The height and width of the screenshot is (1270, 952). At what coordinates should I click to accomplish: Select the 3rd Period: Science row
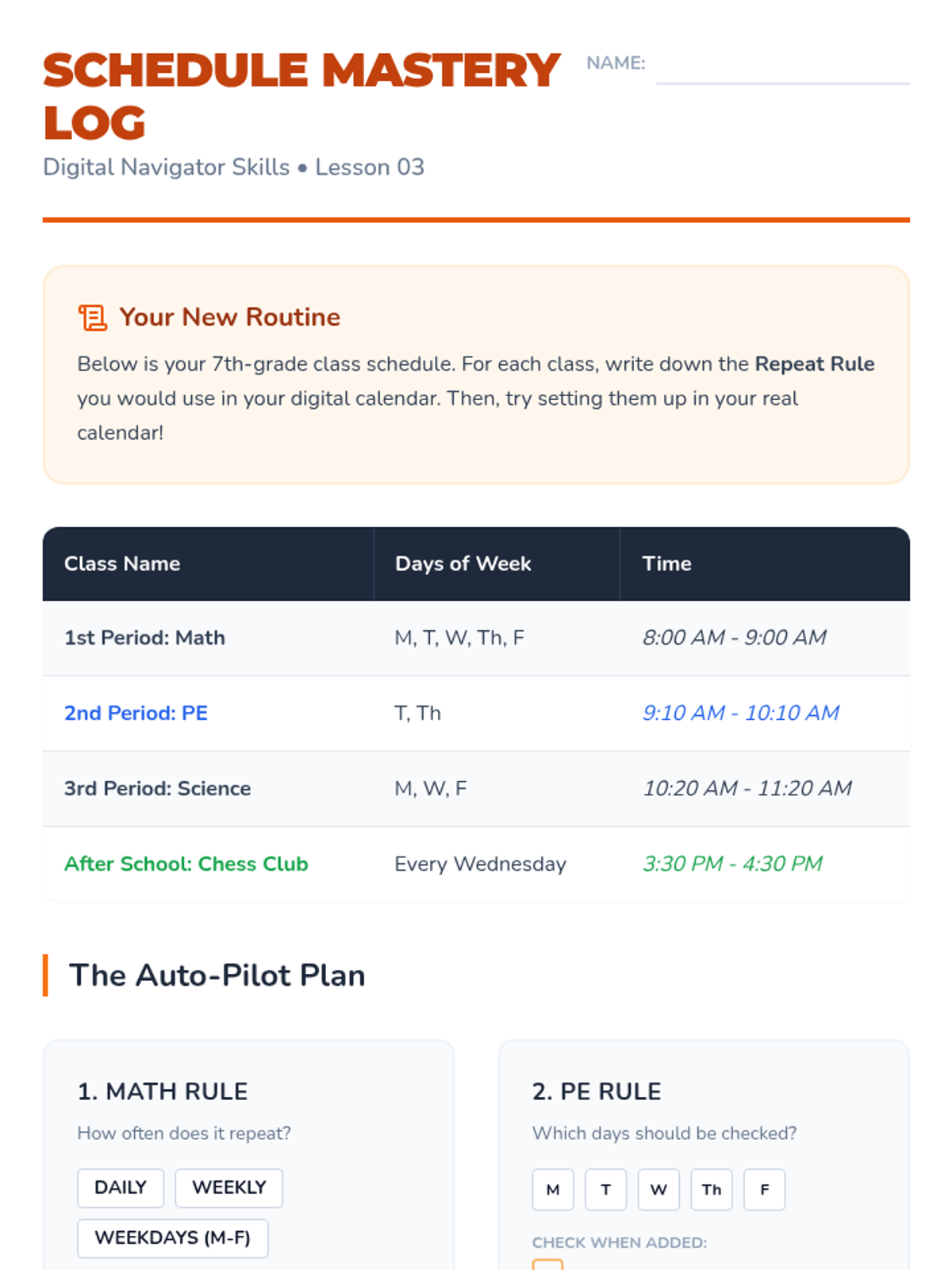(x=157, y=788)
